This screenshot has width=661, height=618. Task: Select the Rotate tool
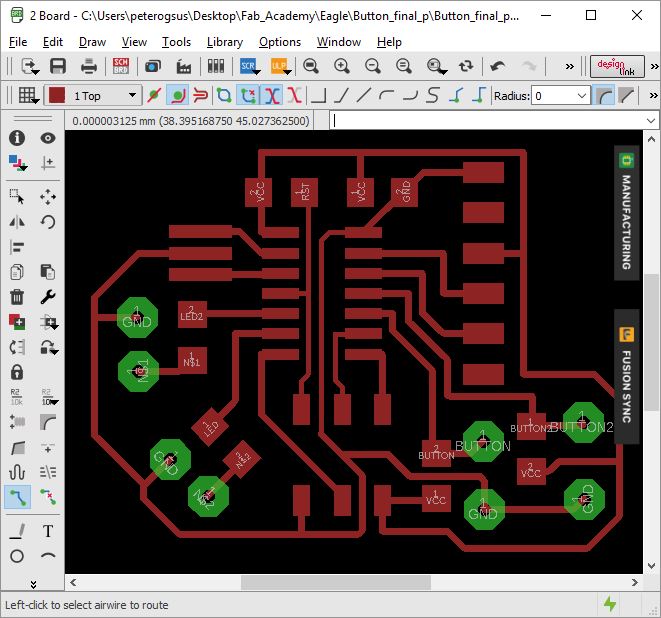(x=47, y=222)
